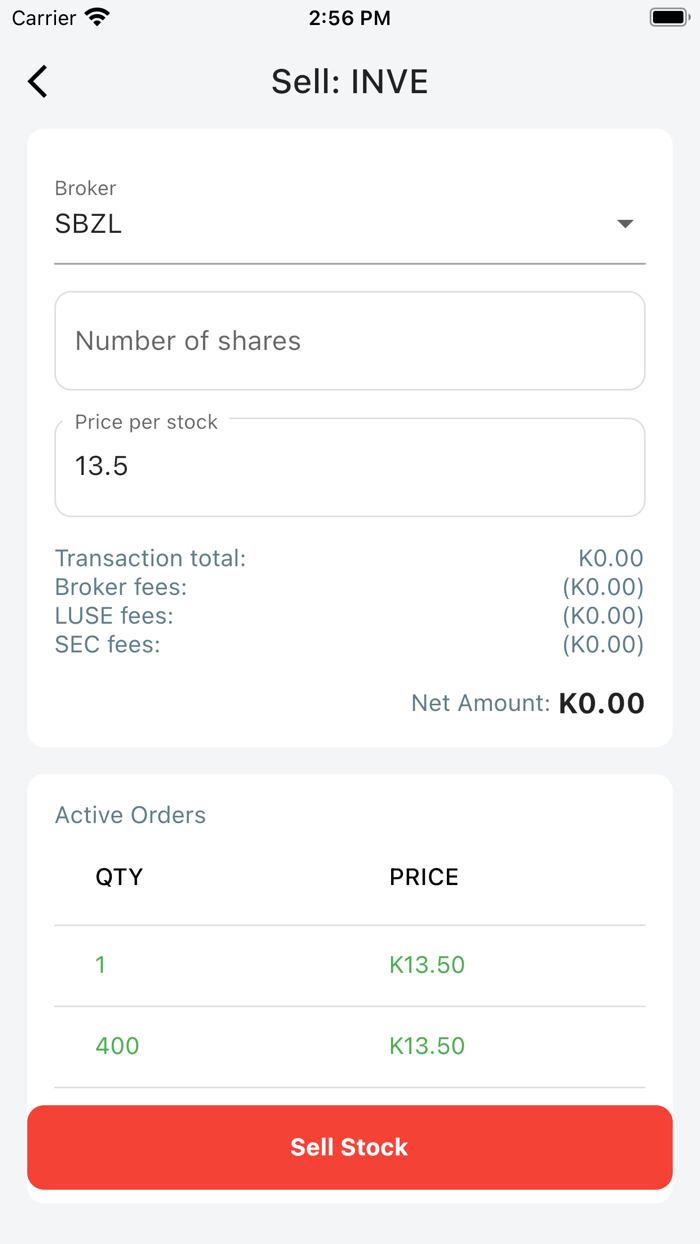Viewport: 700px width, 1244px height.
Task: Tap the Active Orders heading
Action: pyautogui.click(x=130, y=815)
